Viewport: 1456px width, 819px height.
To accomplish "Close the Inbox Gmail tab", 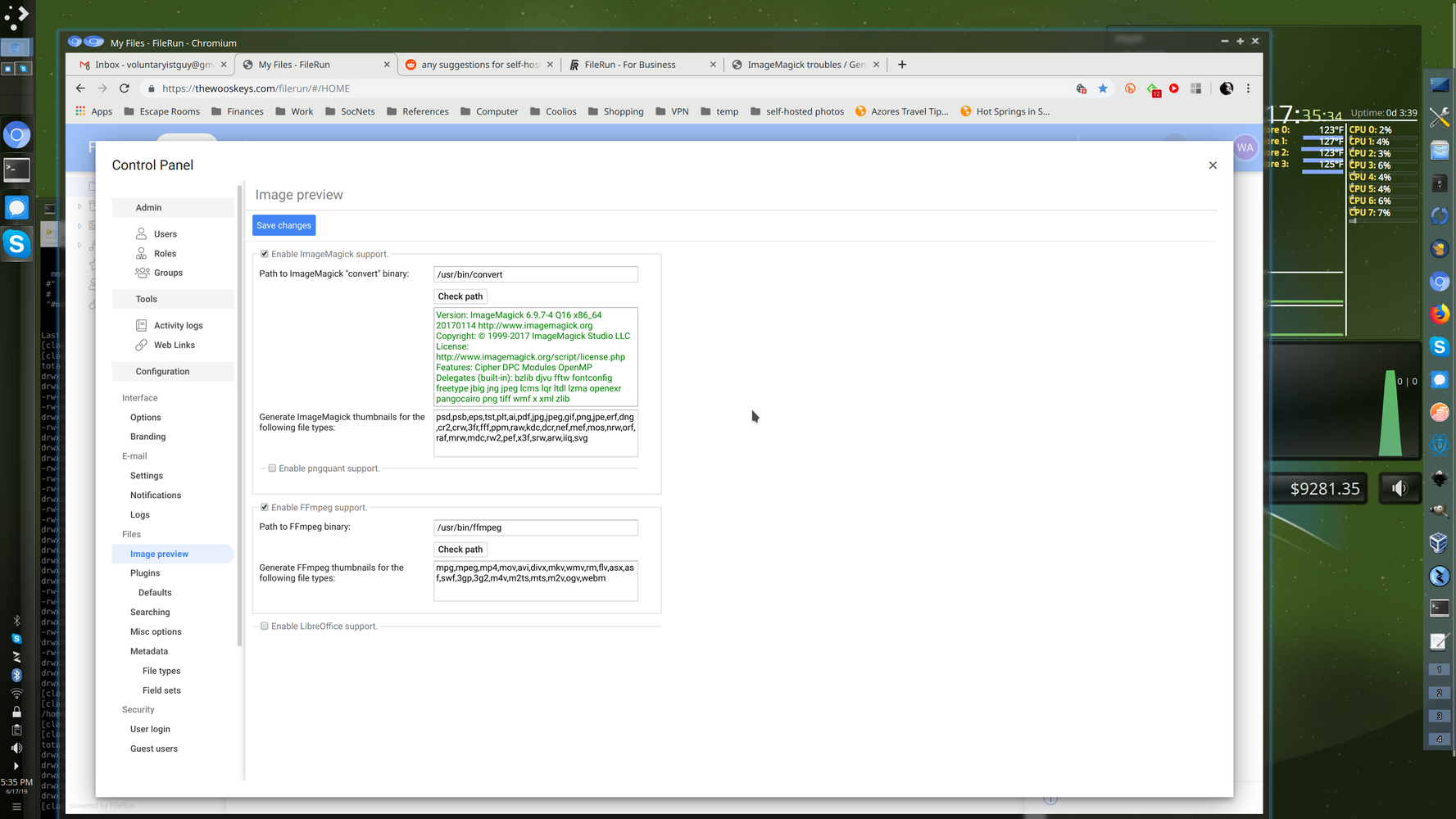I will pos(224,65).
